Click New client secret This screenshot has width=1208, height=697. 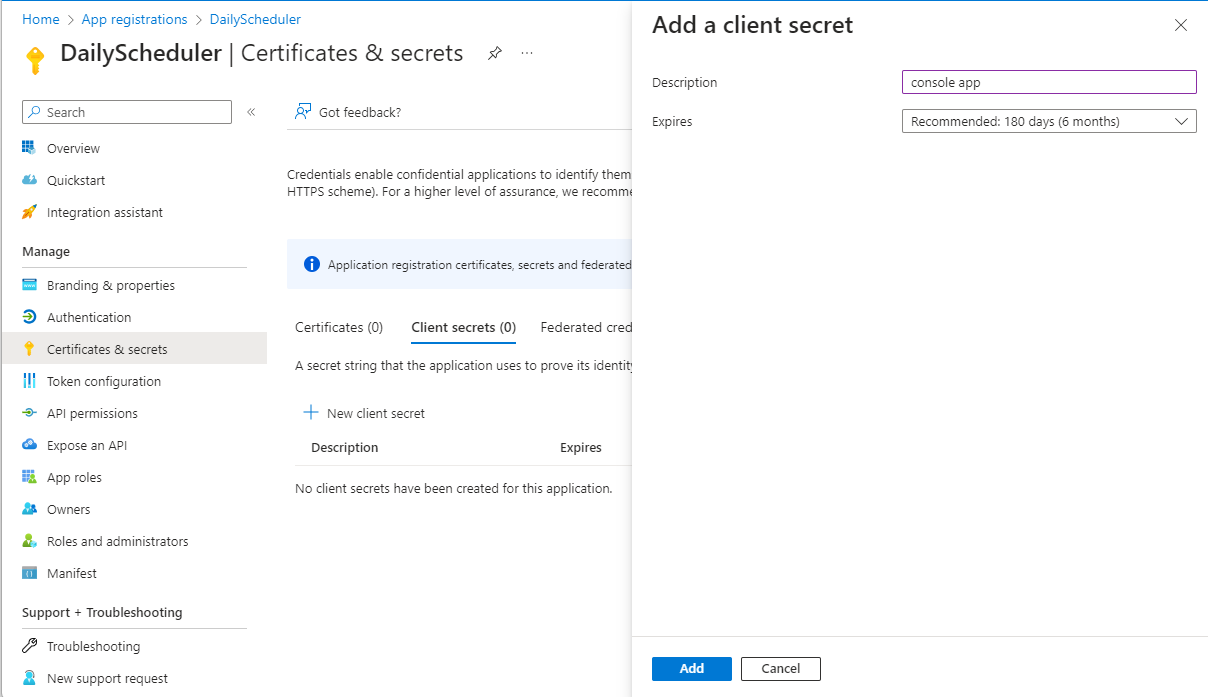click(364, 413)
